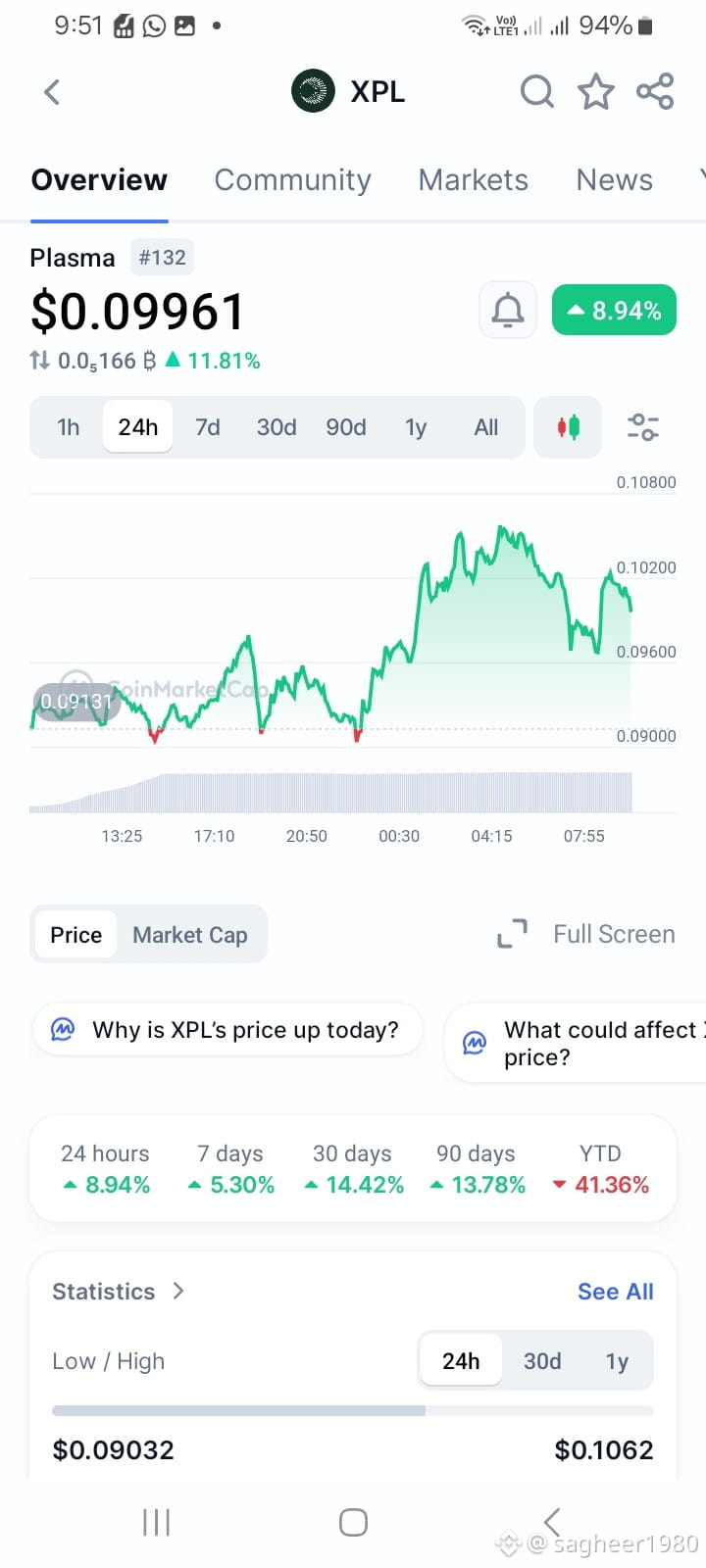The image size is (706, 1568).
Task: Tap the back arrow at top left
Action: (53, 92)
